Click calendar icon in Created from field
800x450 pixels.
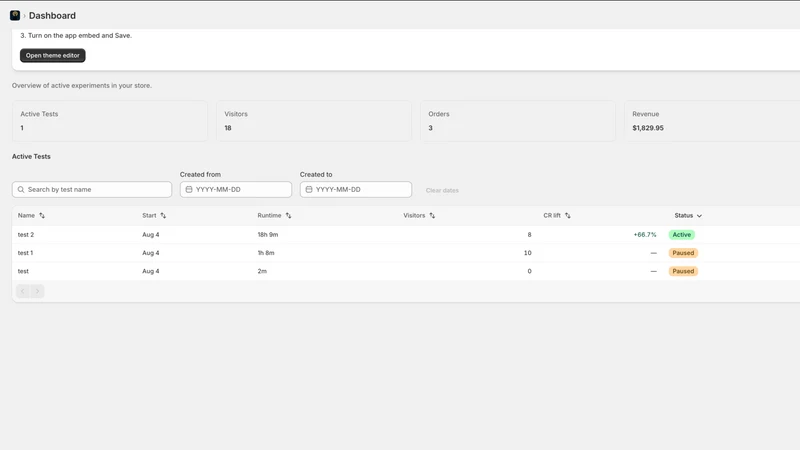[x=189, y=189]
